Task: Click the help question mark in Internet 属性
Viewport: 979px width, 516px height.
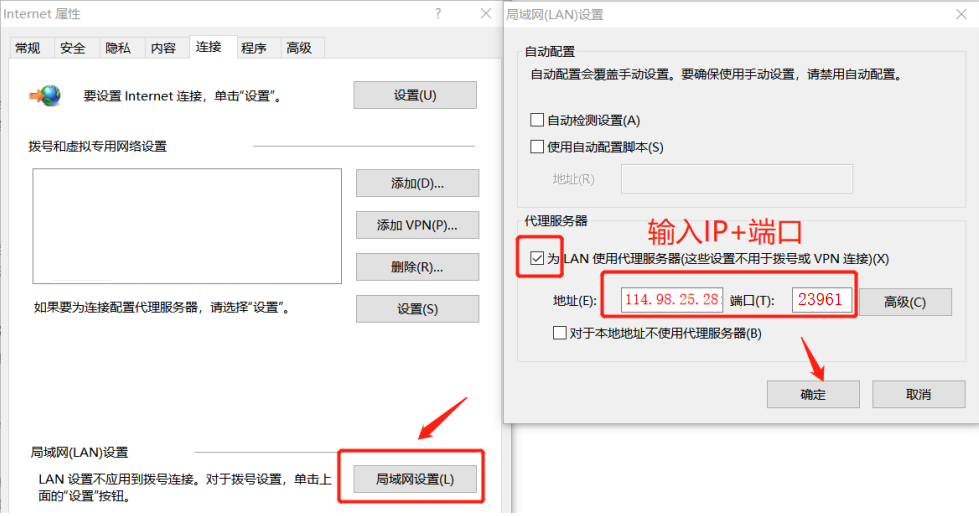Action: [438, 13]
